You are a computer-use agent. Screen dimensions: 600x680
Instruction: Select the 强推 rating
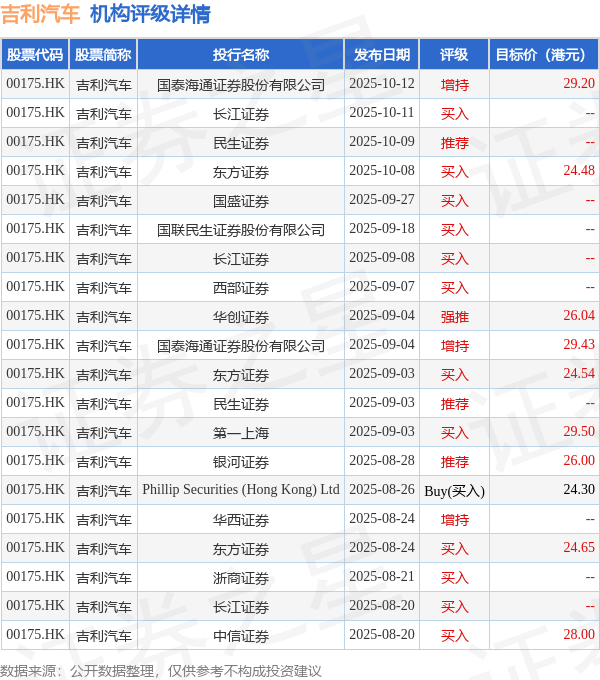click(455, 317)
